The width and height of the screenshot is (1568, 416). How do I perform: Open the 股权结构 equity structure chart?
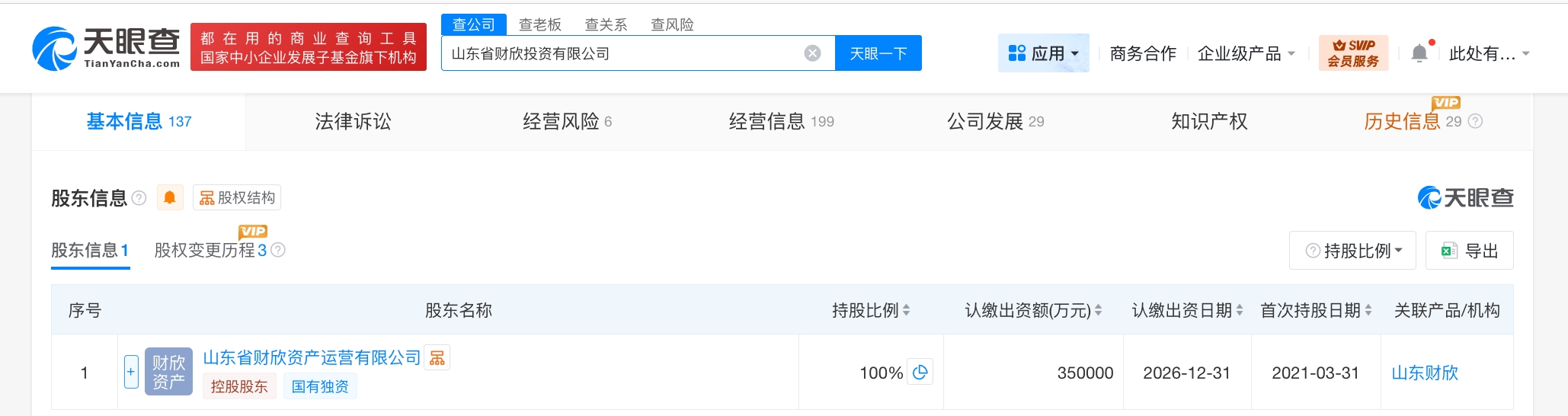coord(237,198)
